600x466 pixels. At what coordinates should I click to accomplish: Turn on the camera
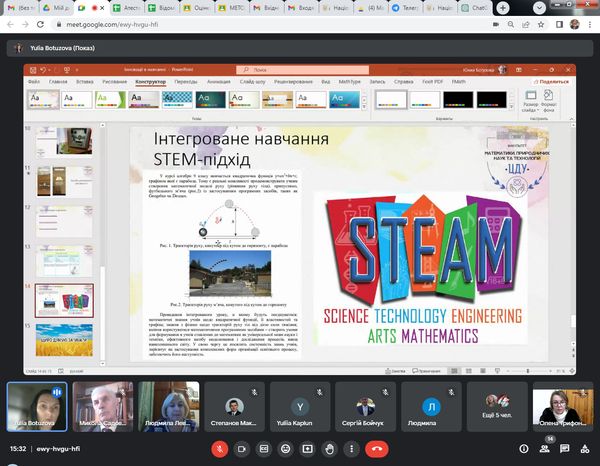click(x=244, y=449)
